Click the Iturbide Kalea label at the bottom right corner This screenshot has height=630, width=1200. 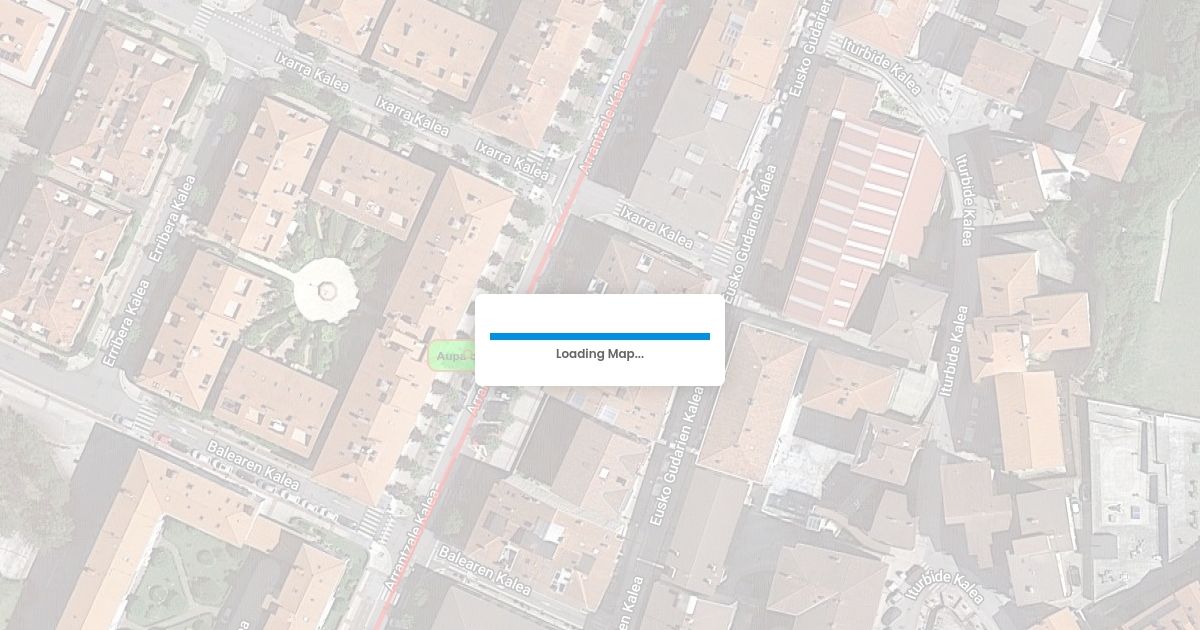click(945, 590)
